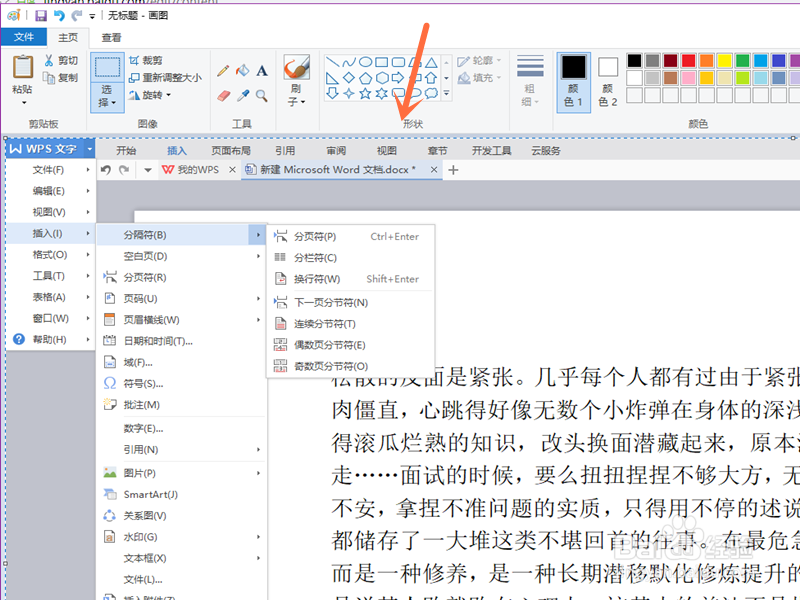Select 分页符(P) from the breaks submenu
This screenshot has width=800, height=600.
click(315, 235)
